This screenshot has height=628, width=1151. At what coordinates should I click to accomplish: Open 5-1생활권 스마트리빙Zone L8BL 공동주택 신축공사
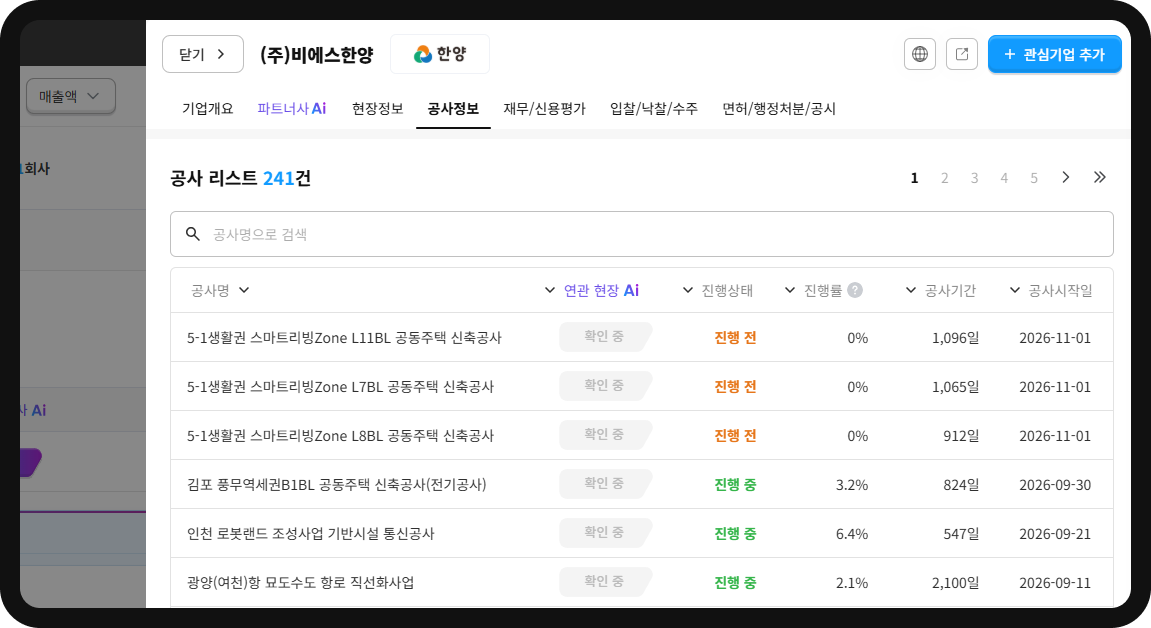pyautogui.click(x=341, y=436)
